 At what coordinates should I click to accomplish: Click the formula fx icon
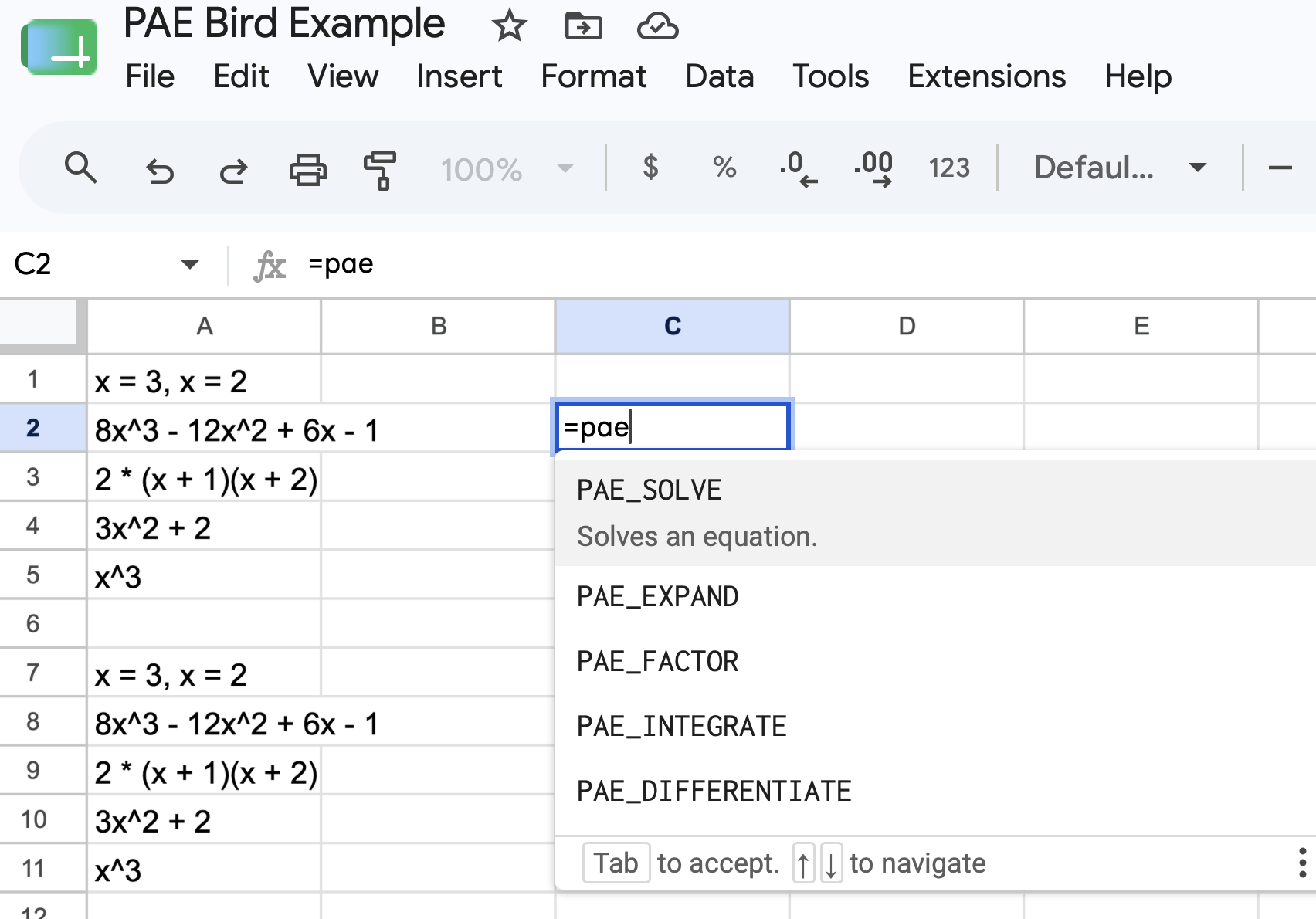coord(270,266)
